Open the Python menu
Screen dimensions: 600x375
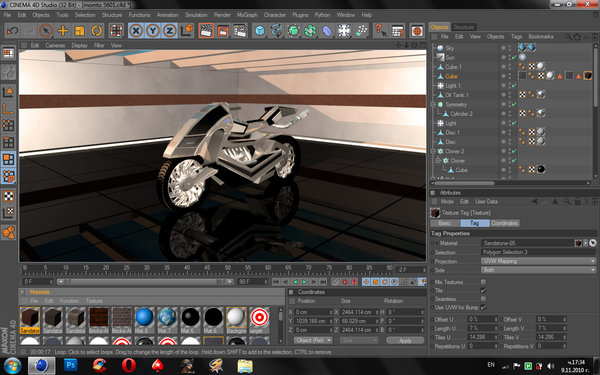coord(322,15)
